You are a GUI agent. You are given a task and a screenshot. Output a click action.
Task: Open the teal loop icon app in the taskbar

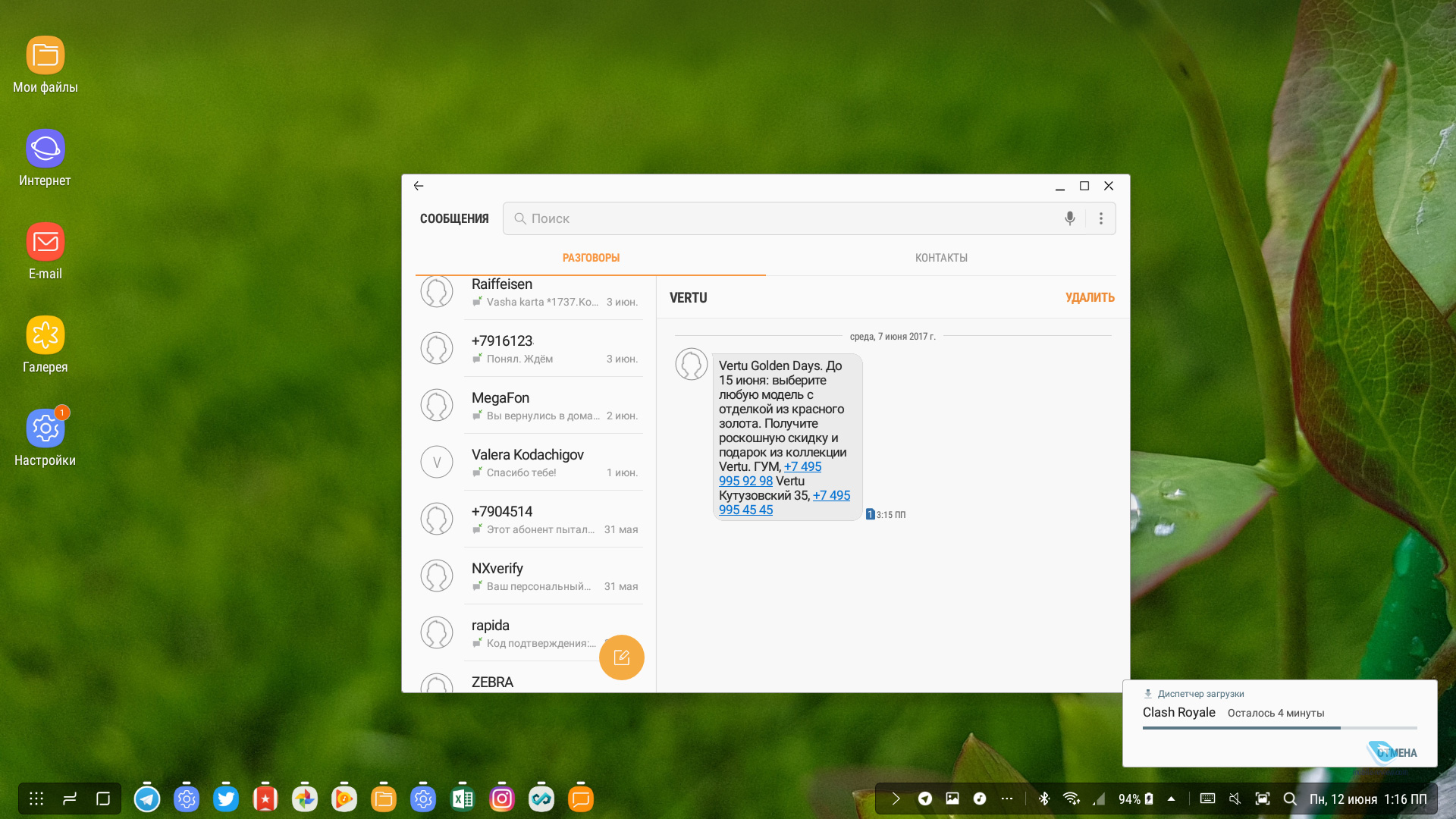point(541,799)
